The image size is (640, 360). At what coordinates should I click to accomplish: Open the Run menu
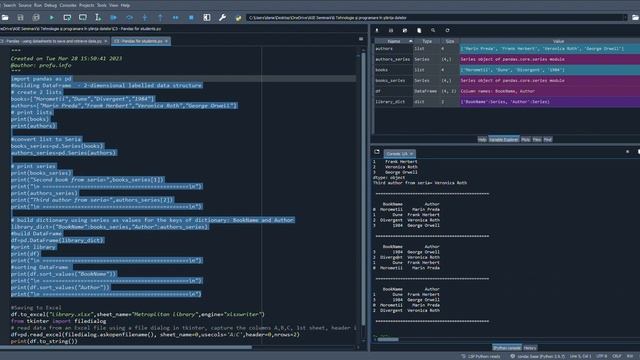click(38, 5)
